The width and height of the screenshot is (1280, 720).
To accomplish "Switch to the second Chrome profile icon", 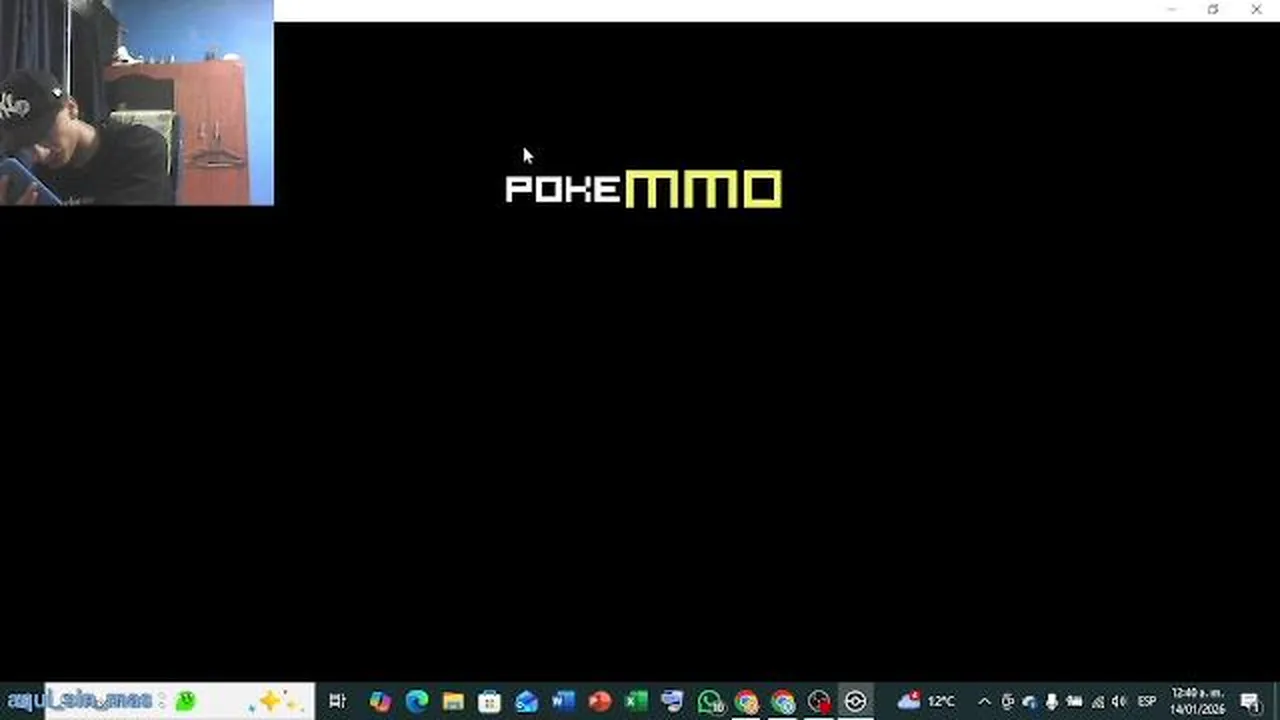I will click(x=782, y=702).
